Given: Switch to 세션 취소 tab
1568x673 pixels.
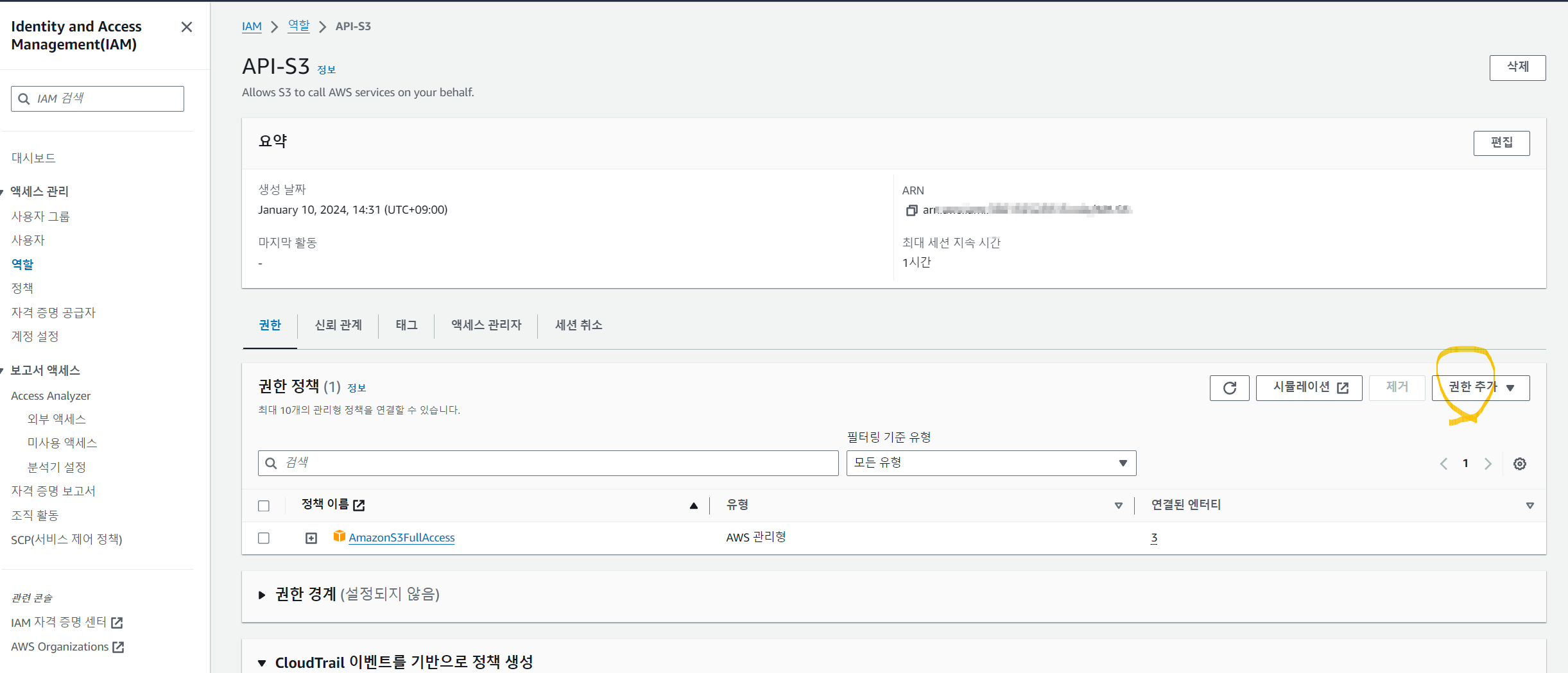Looking at the screenshot, I should (578, 325).
